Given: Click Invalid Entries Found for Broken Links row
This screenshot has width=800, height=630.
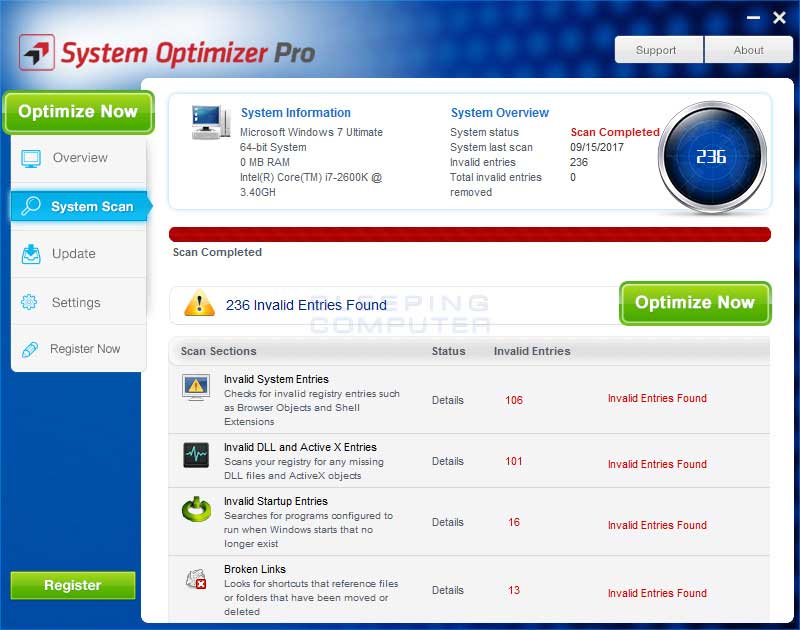Looking at the screenshot, I should [657, 593].
